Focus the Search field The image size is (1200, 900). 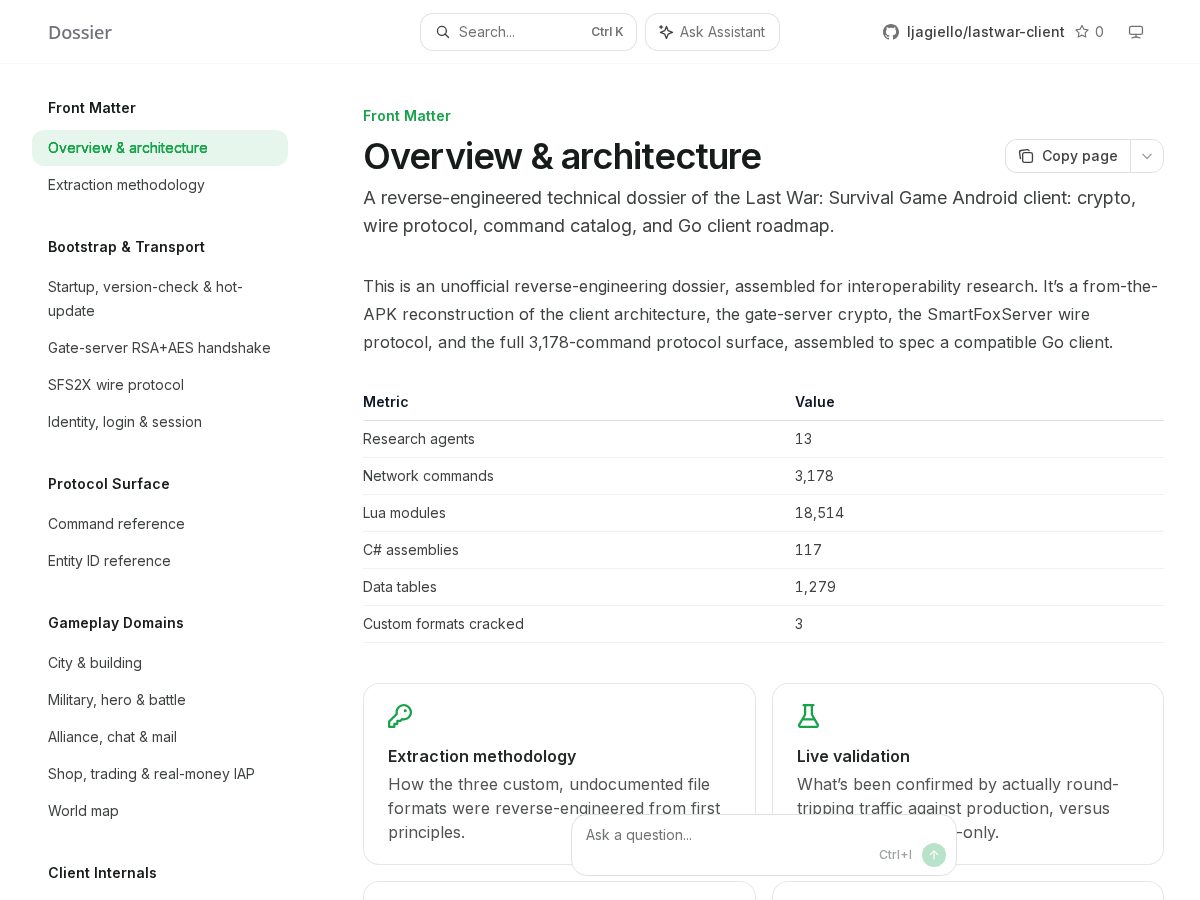tap(528, 32)
